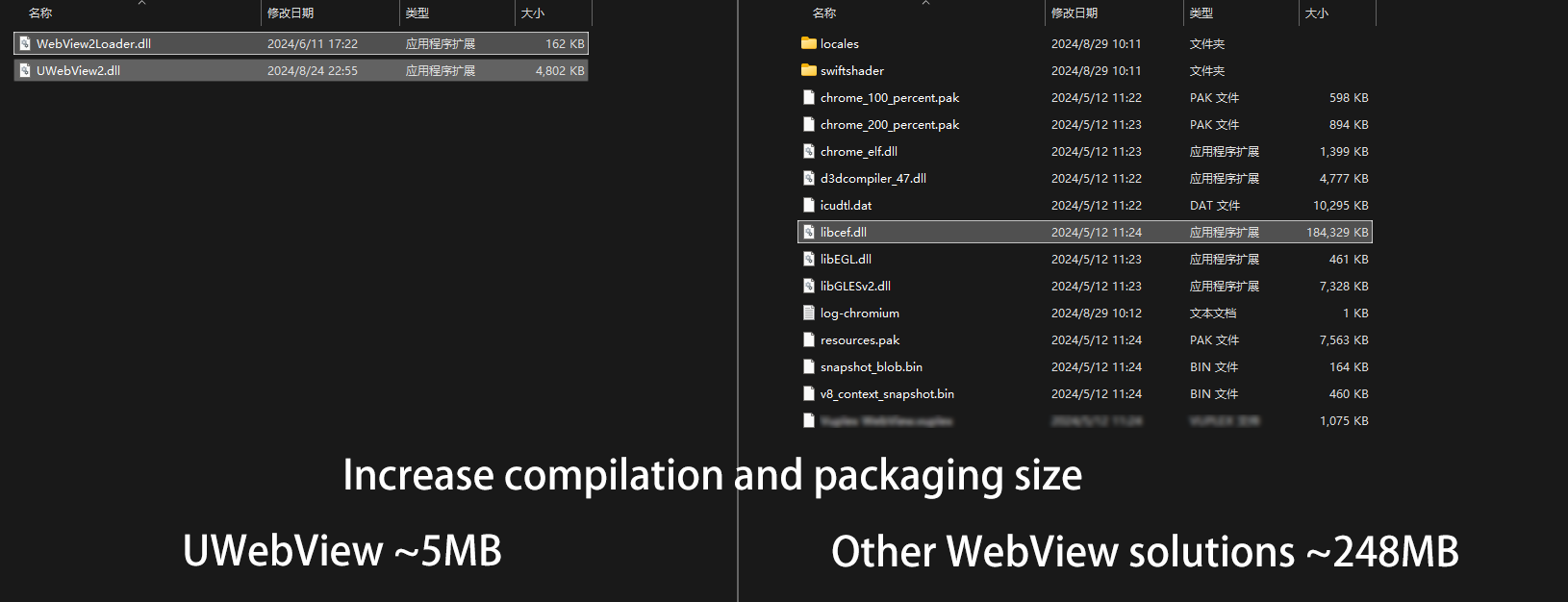Click the icudtl.dat file icon

pos(809,205)
